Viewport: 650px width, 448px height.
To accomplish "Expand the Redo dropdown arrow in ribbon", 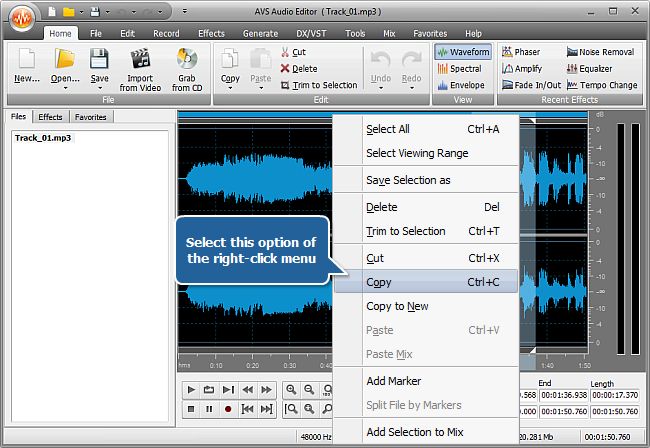I will click(x=412, y=88).
